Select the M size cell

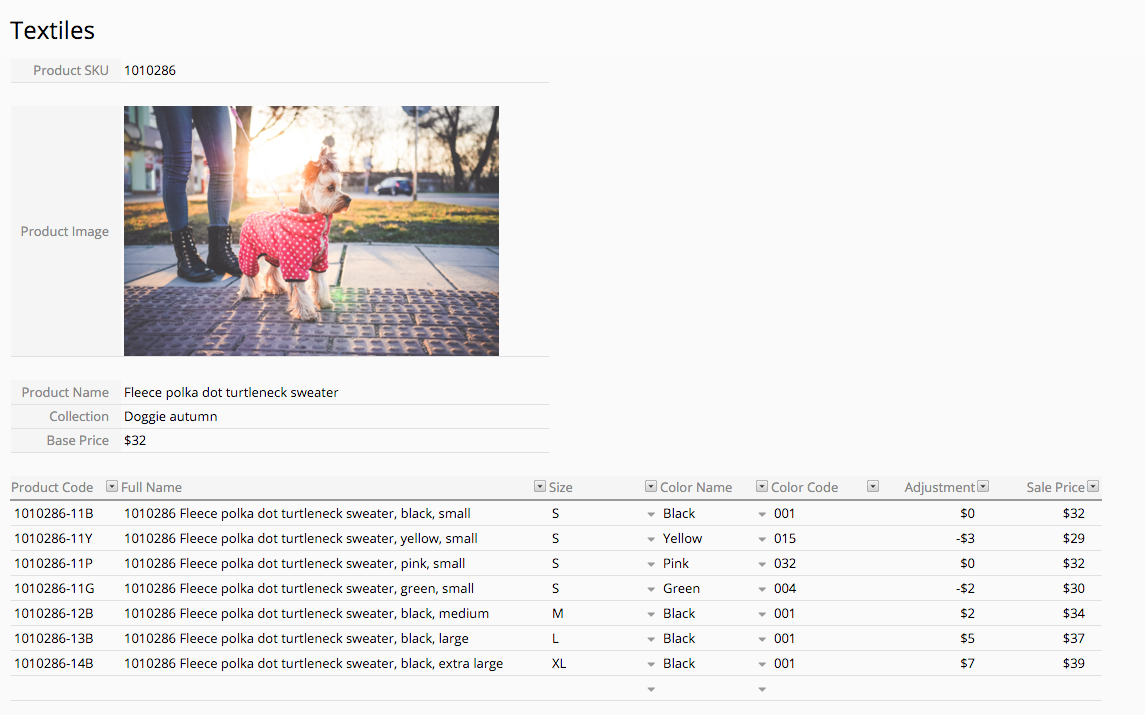[x=557, y=613]
